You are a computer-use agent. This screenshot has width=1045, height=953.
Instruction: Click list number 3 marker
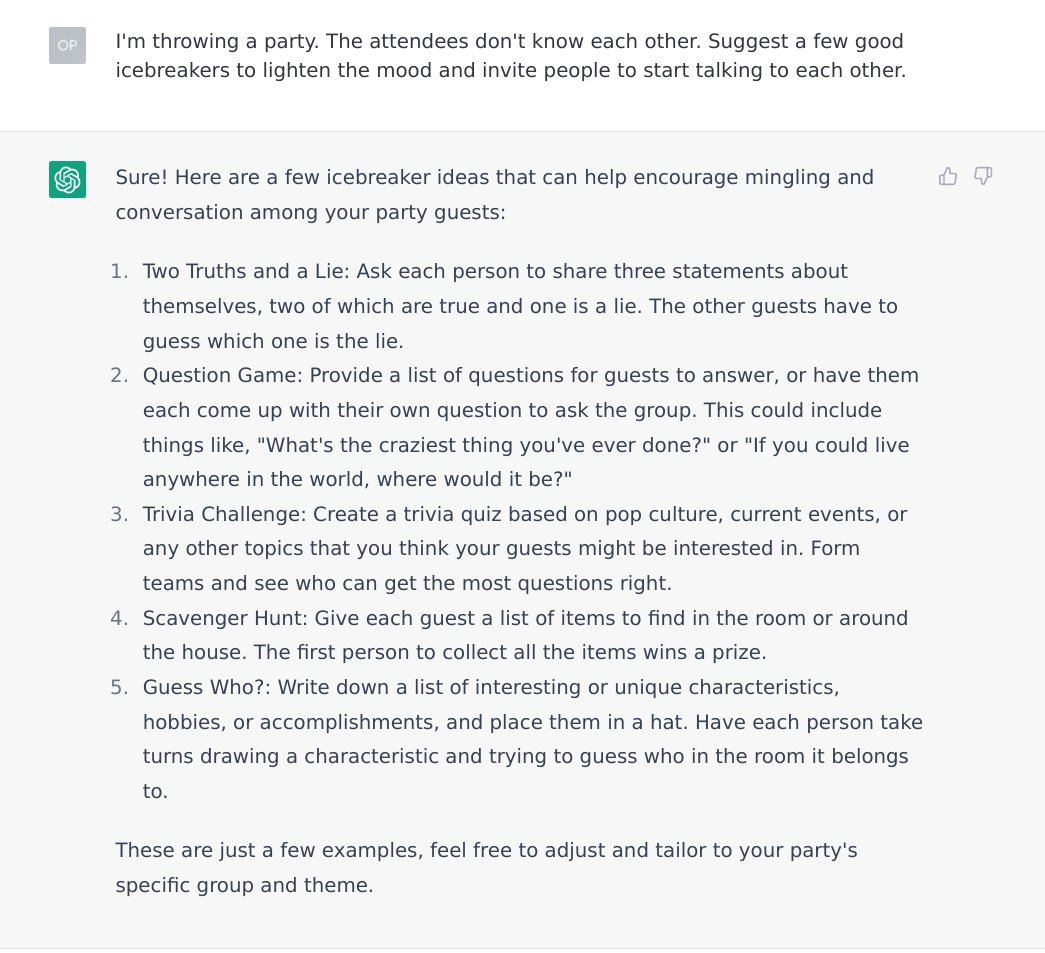[x=119, y=514]
